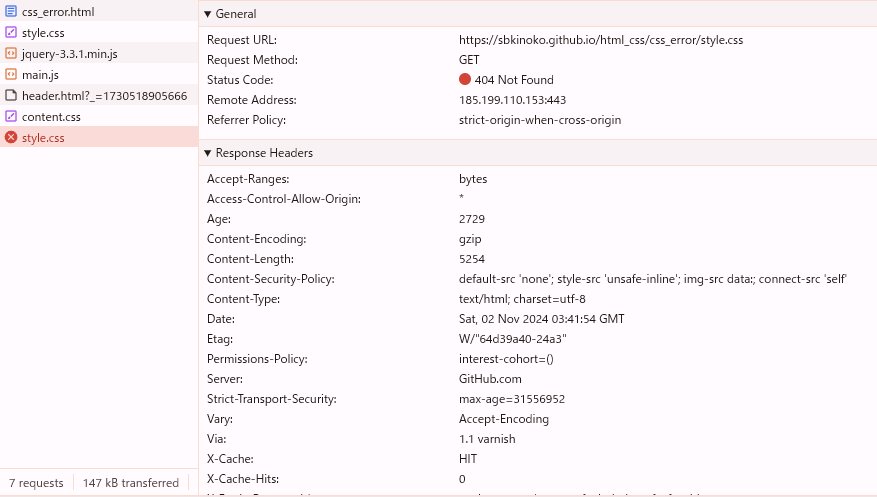This screenshot has height=497, width=877.
Task: Click the Content-Security-Policy header value
Action: pyautogui.click(x=653, y=279)
